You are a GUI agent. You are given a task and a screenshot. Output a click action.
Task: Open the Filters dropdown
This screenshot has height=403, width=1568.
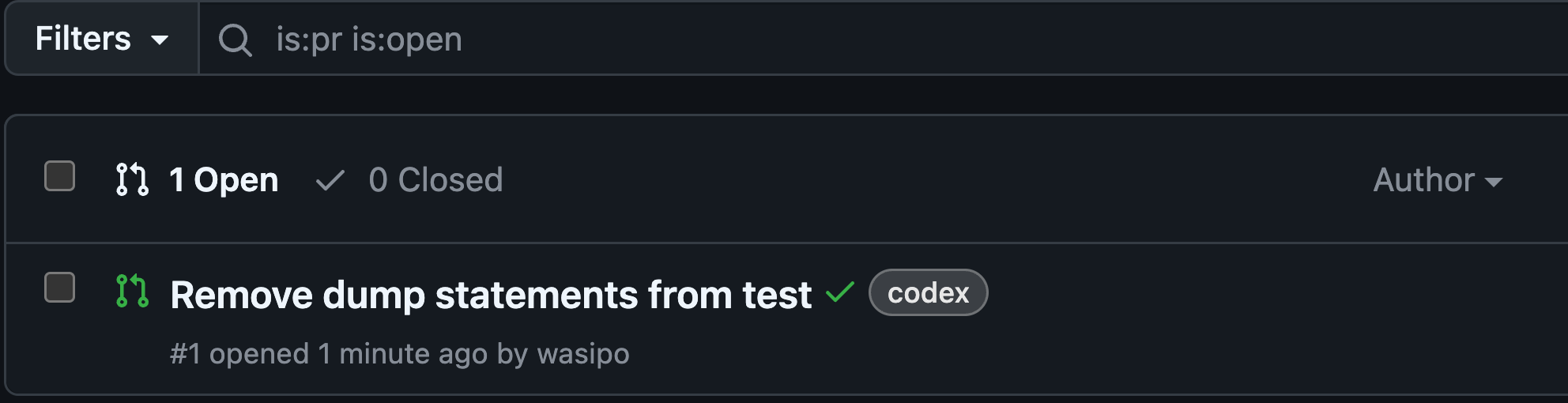[x=102, y=39]
